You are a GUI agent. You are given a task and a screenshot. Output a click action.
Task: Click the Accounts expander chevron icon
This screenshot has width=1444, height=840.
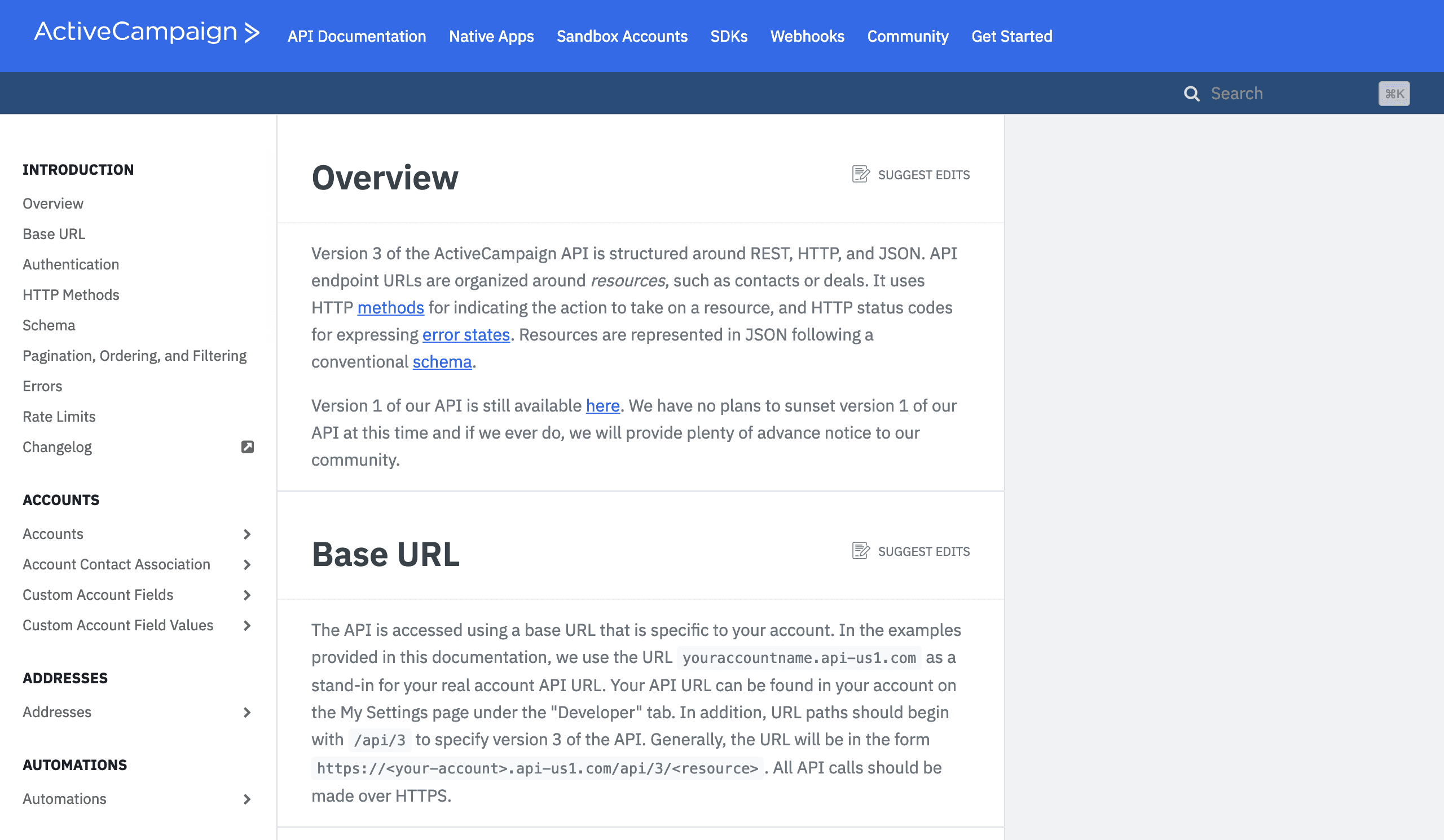pos(248,533)
